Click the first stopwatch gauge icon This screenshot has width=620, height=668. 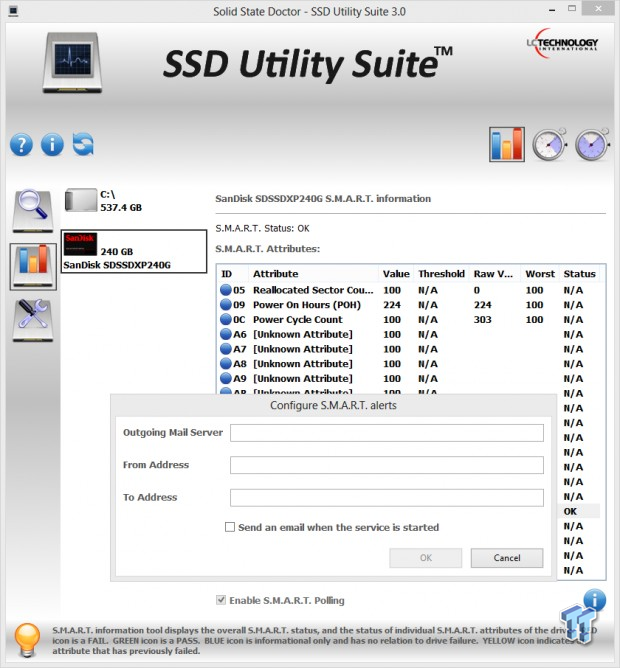point(549,145)
